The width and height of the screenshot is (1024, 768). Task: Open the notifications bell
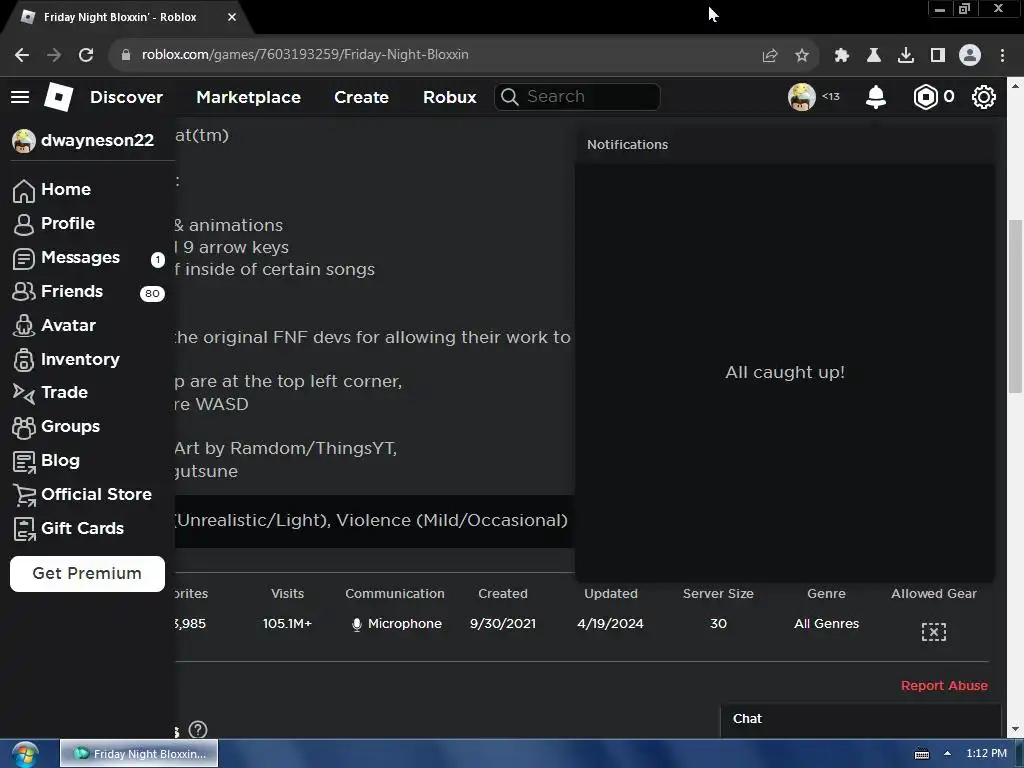click(x=876, y=97)
